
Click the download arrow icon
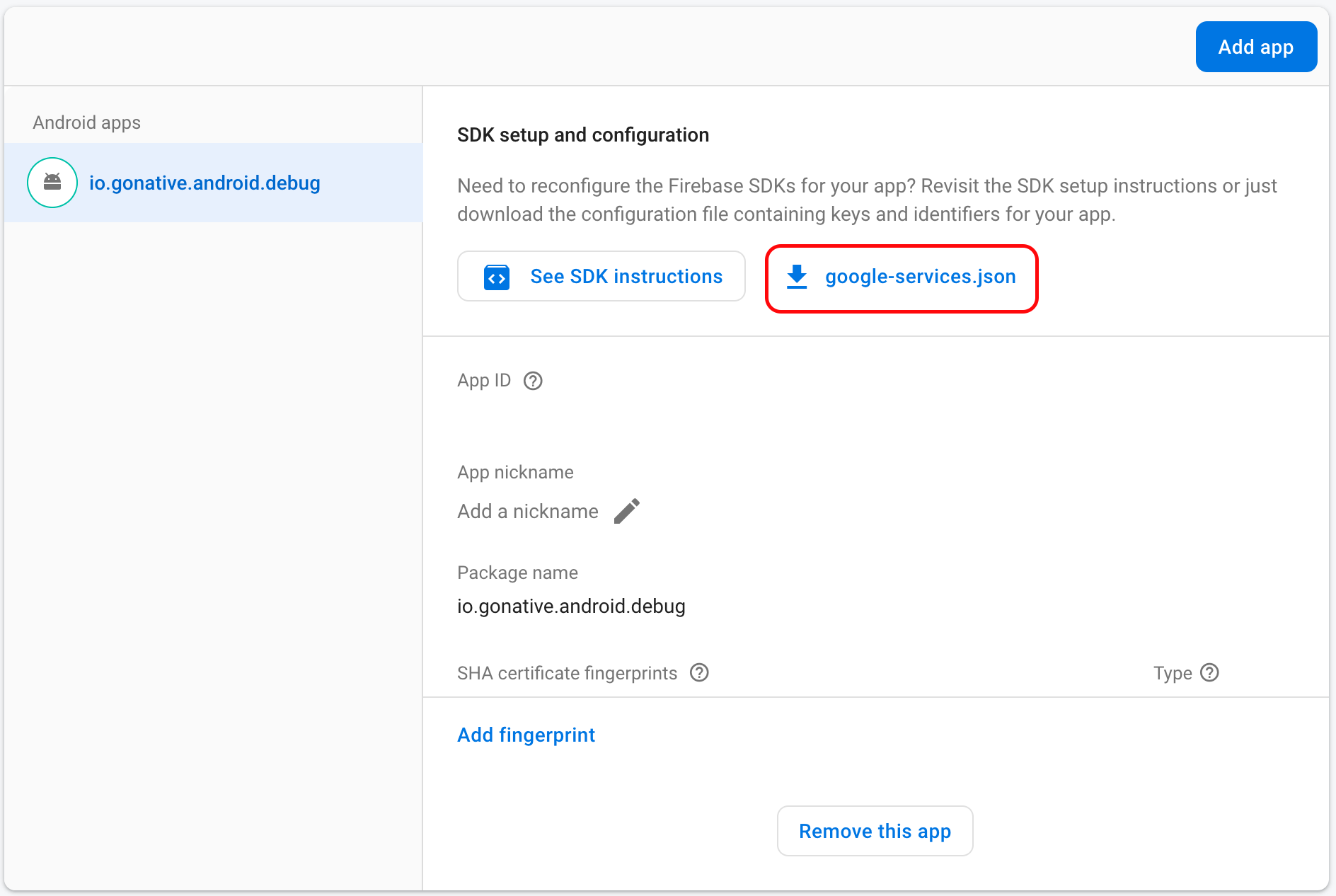click(x=797, y=277)
